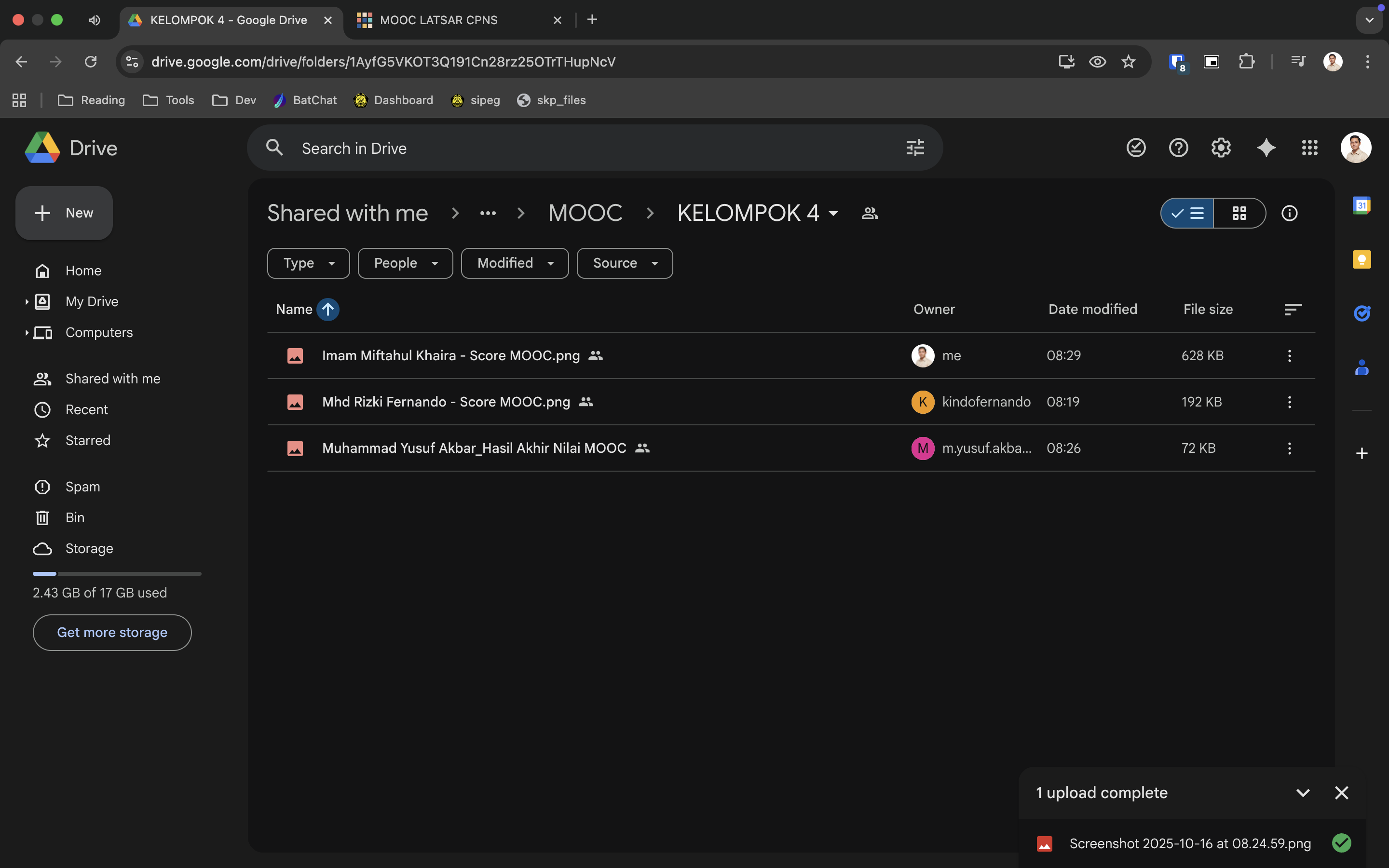Open Gemini sparkle icon in Drive header
This screenshot has height=868, width=1389.
pos(1266,148)
